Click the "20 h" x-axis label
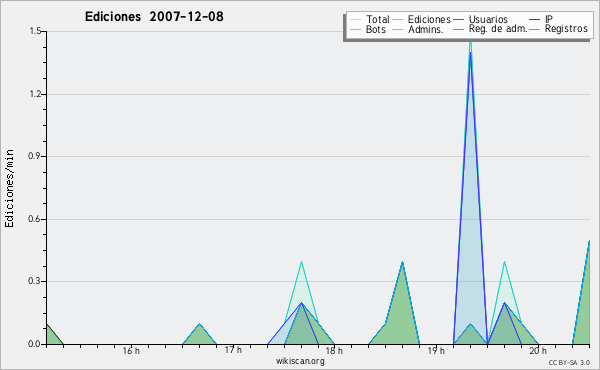This screenshot has height=370, width=600. 538,351
